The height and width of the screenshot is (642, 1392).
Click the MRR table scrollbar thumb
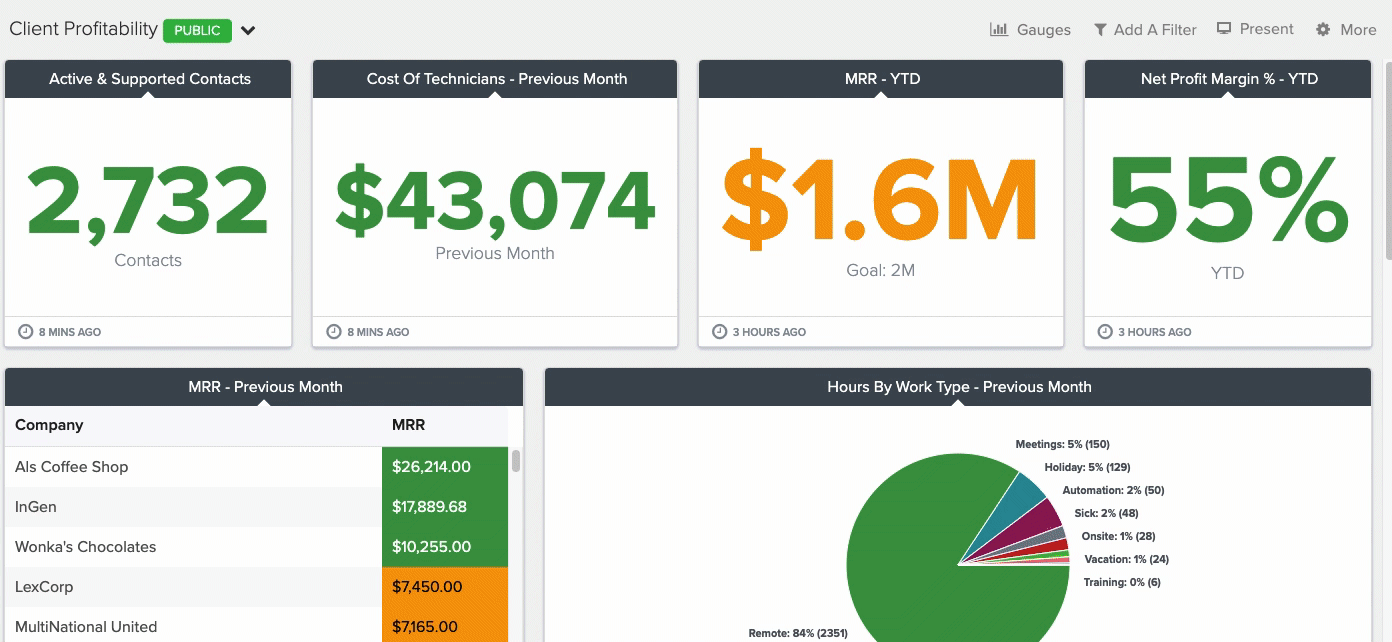point(516,461)
